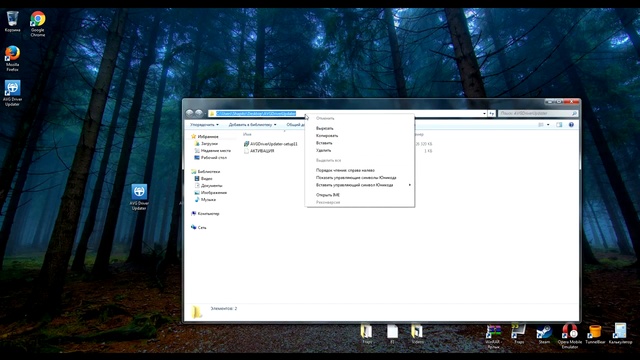Click the refresh button next to the address bar
640x360 pixels.
(x=492, y=113)
